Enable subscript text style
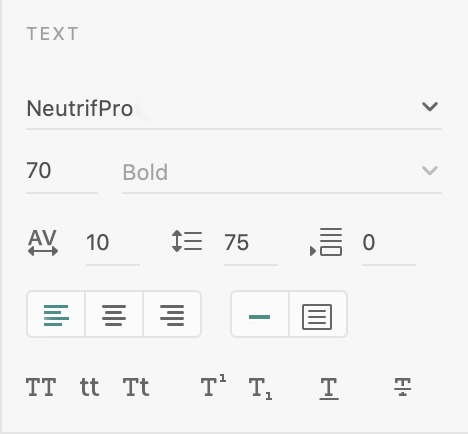 click(260, 389)
